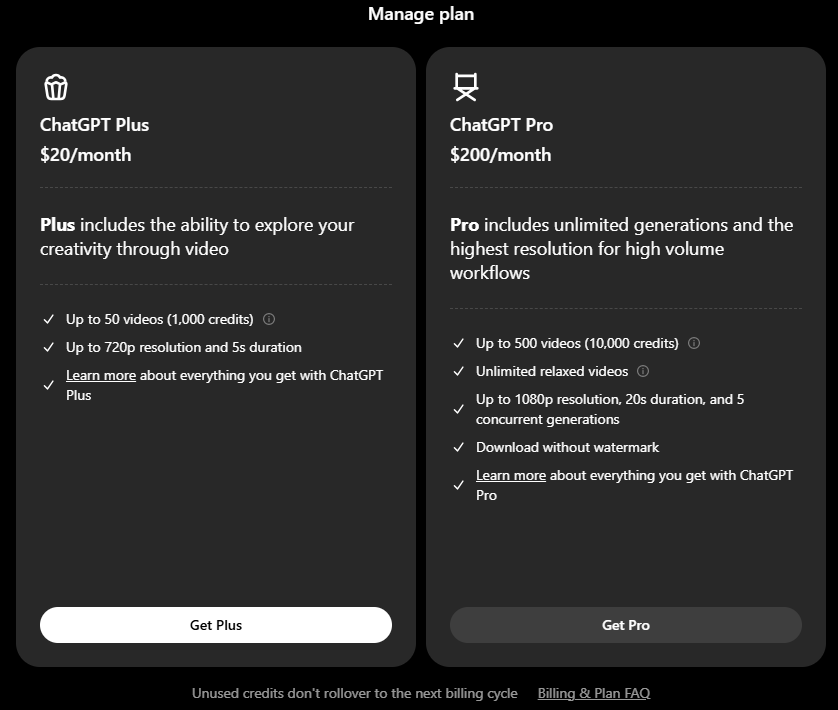The height and width of the screenshot is (710, 838).
Task: Click checkmark beside 720p resolution feature
Action: pyautogui.click(x=49, y=347)
